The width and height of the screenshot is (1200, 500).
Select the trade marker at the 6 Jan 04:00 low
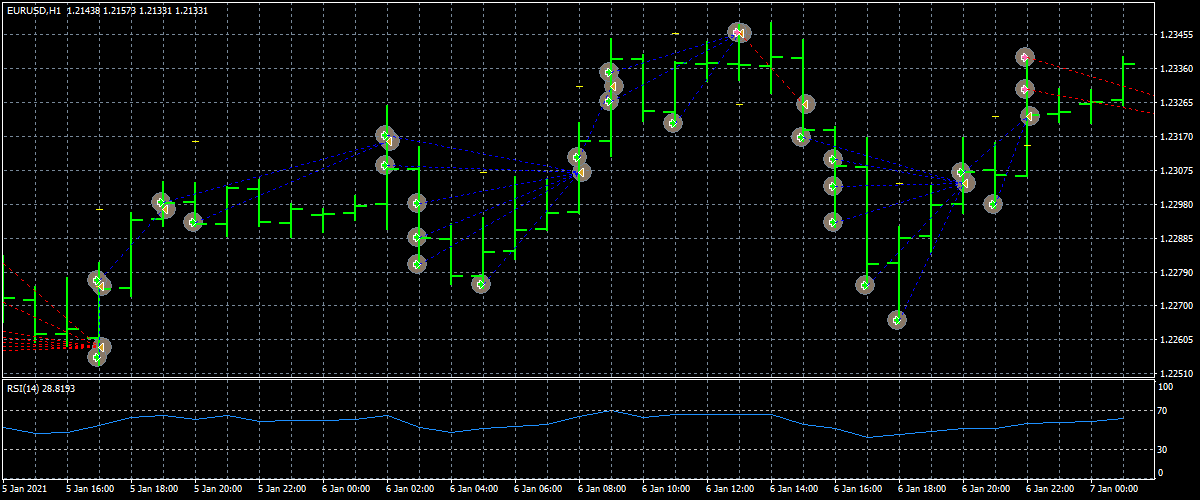481,284
